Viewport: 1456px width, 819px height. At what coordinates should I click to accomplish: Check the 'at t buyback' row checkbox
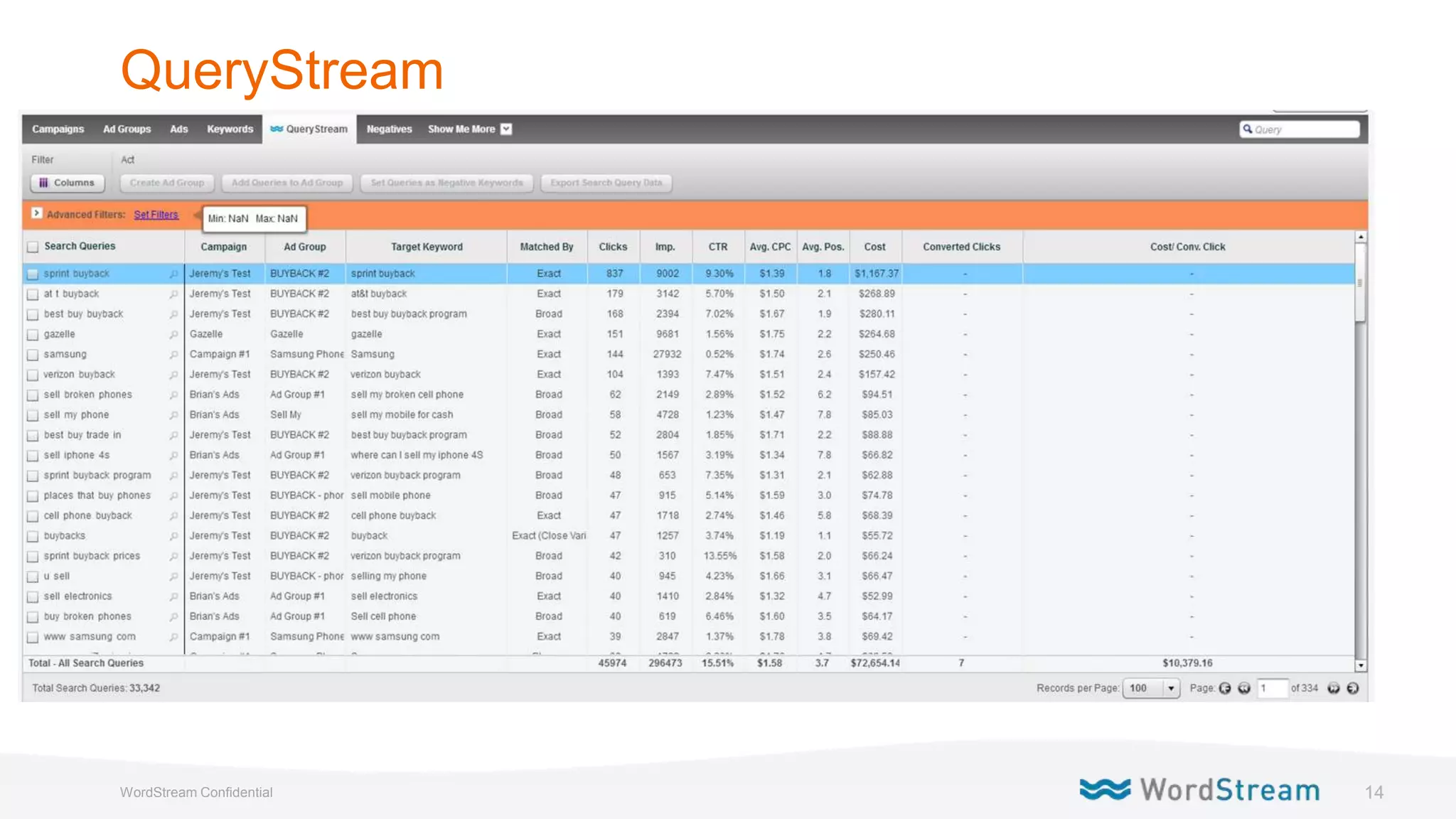coord(33,294)
